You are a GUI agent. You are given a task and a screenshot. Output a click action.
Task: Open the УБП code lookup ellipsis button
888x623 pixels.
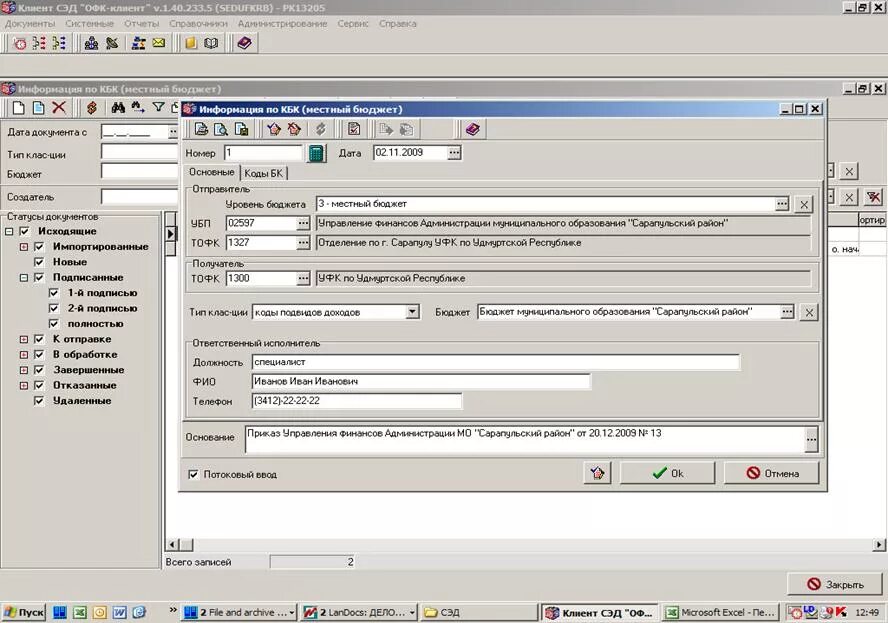pos(304,223)
